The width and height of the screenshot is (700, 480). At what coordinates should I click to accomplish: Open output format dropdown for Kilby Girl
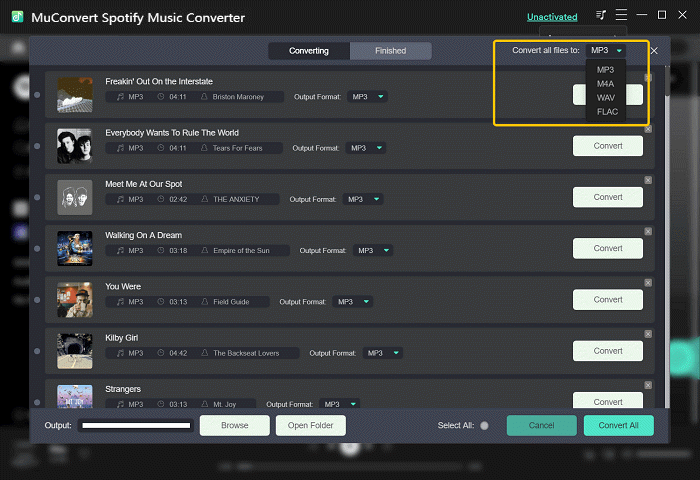[x=383, y=353]
